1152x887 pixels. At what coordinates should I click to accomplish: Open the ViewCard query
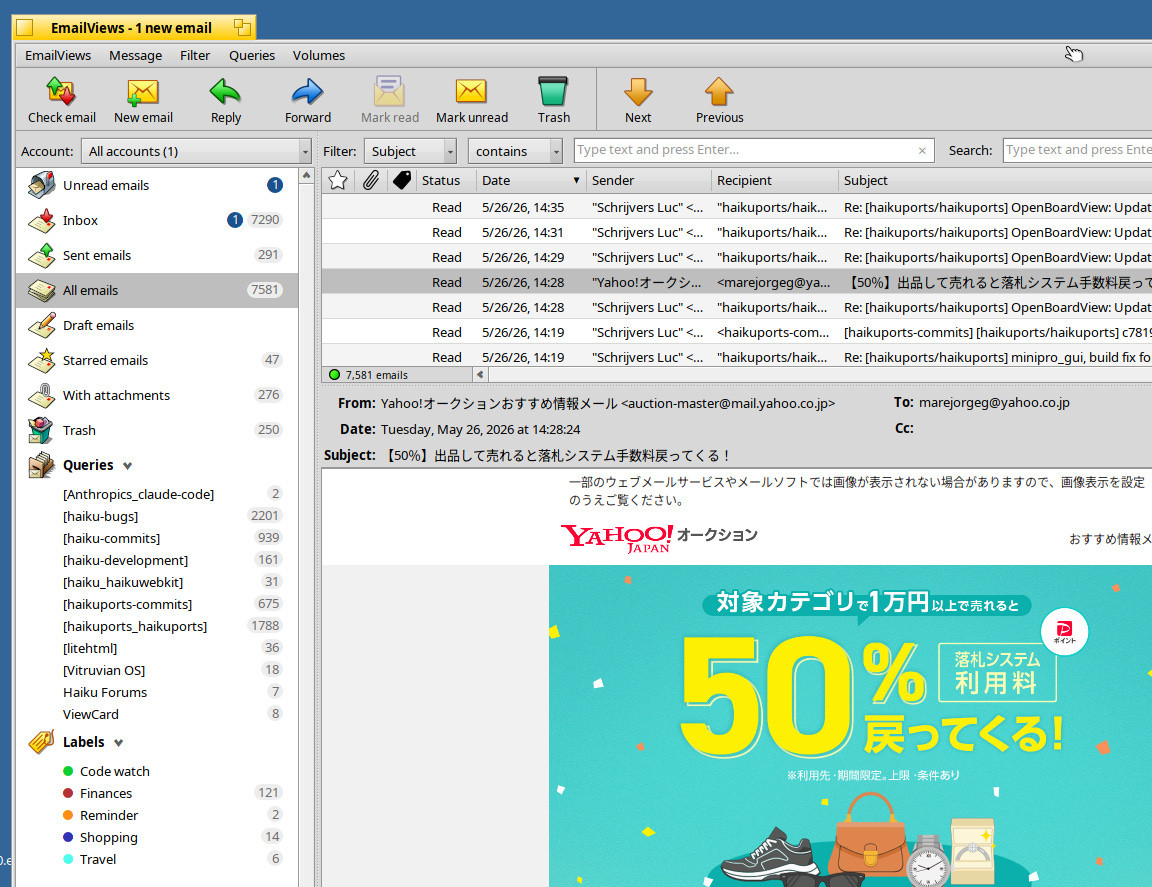[x=157, y=714]
